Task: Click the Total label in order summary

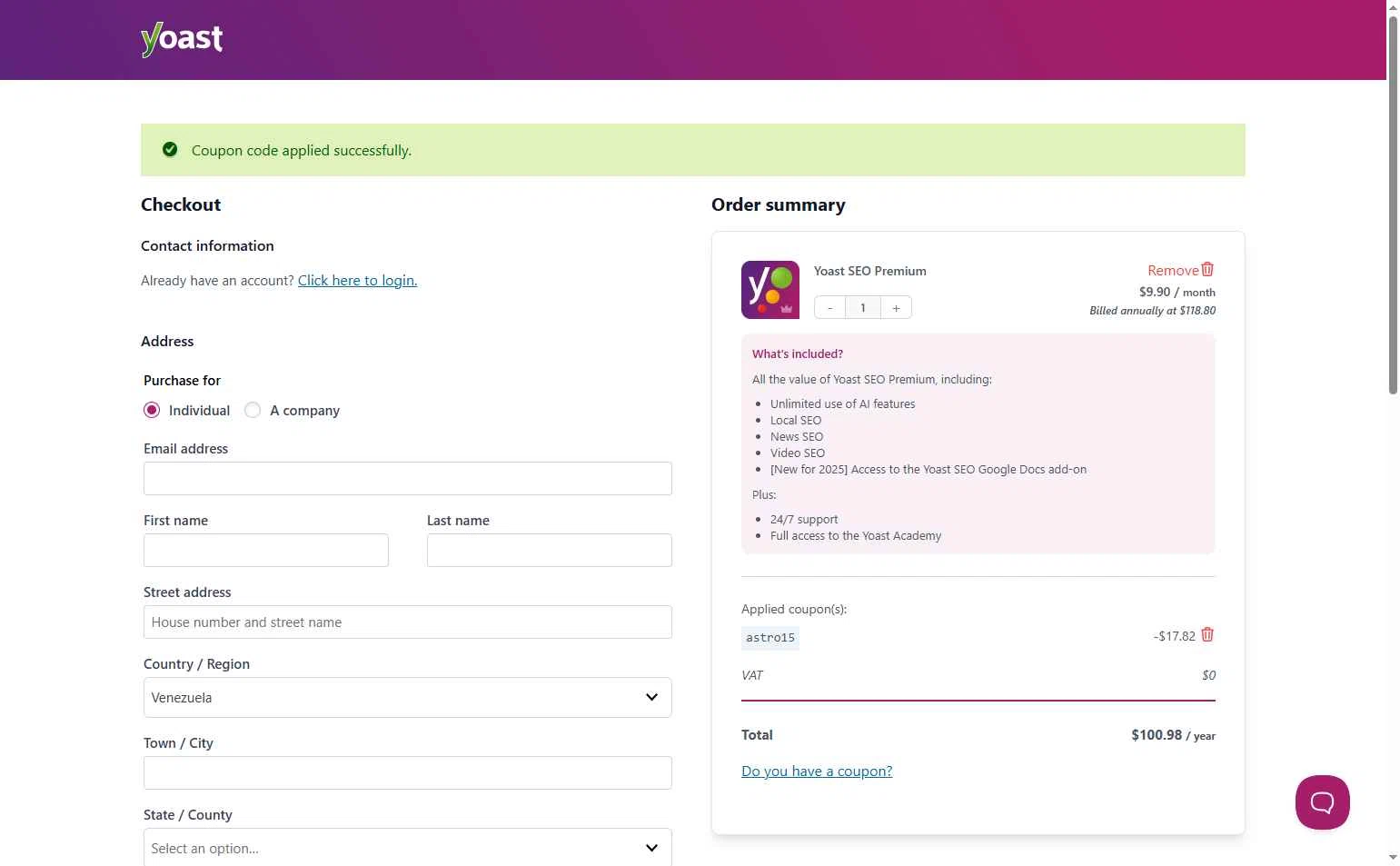Action: pos(757,735)
